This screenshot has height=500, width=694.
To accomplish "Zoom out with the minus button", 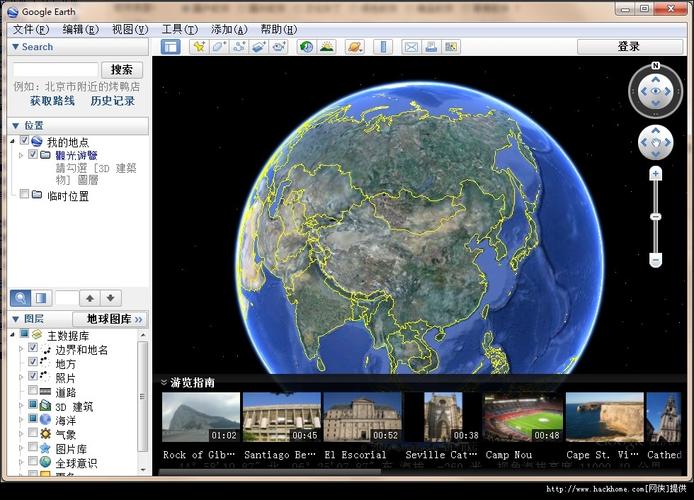I will [x=655, y=260].
